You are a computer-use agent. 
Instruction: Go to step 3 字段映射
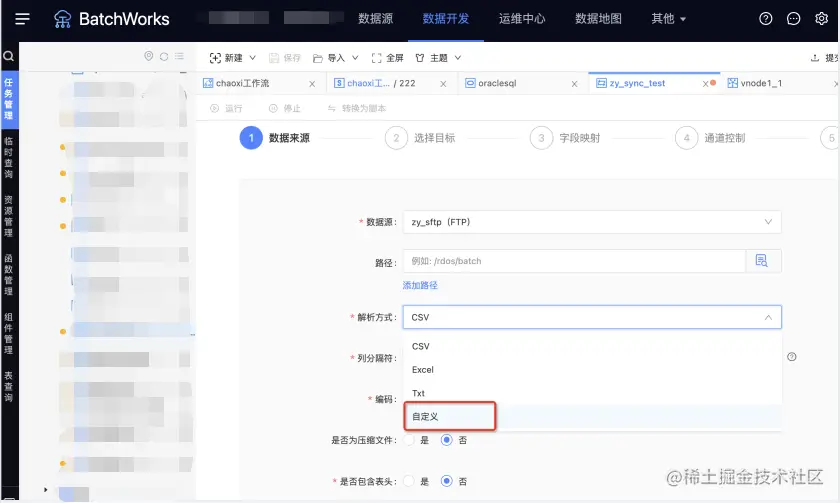[x=565, y=138]
